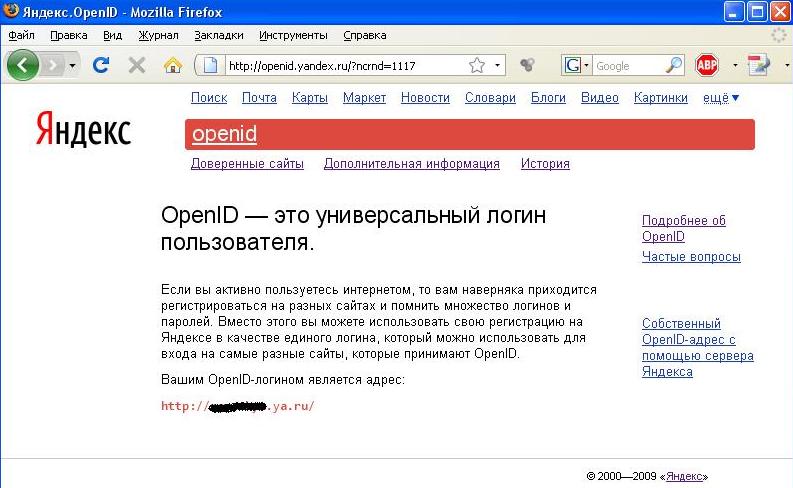The width and height of the screenshot is (793, 488).
Task: Click the page identity icon in address bar
Action: point(210,65)
